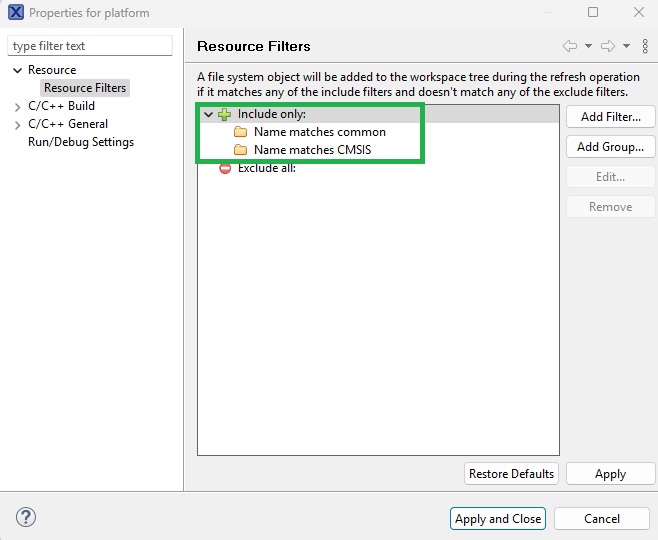658x540 pixels.
Task: Click the Add Group... button
Action: click(x=610, y=147)
